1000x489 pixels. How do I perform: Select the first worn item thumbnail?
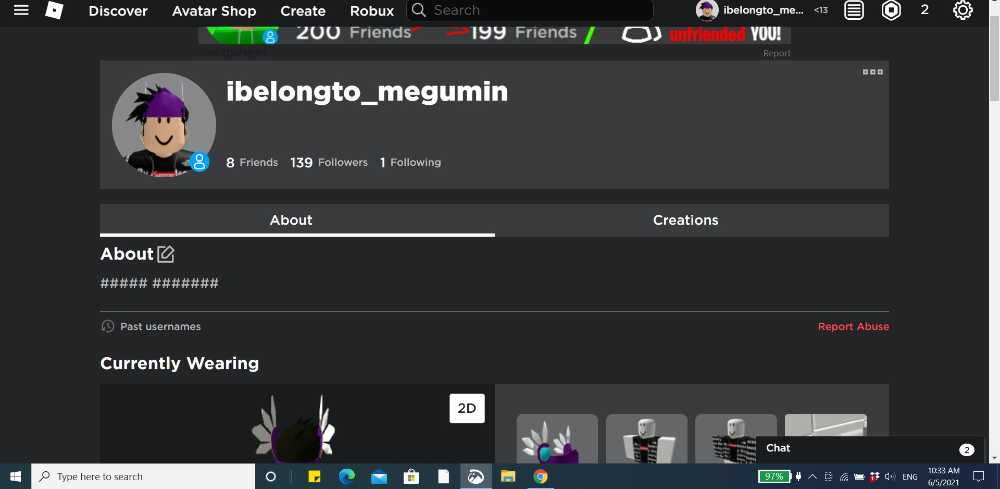[x=557, y=440]
